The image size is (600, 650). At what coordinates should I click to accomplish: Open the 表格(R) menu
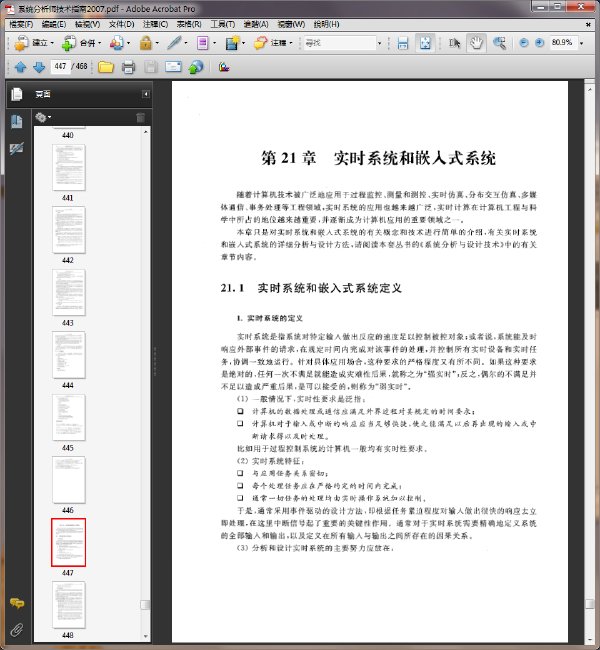click(189, 24)
